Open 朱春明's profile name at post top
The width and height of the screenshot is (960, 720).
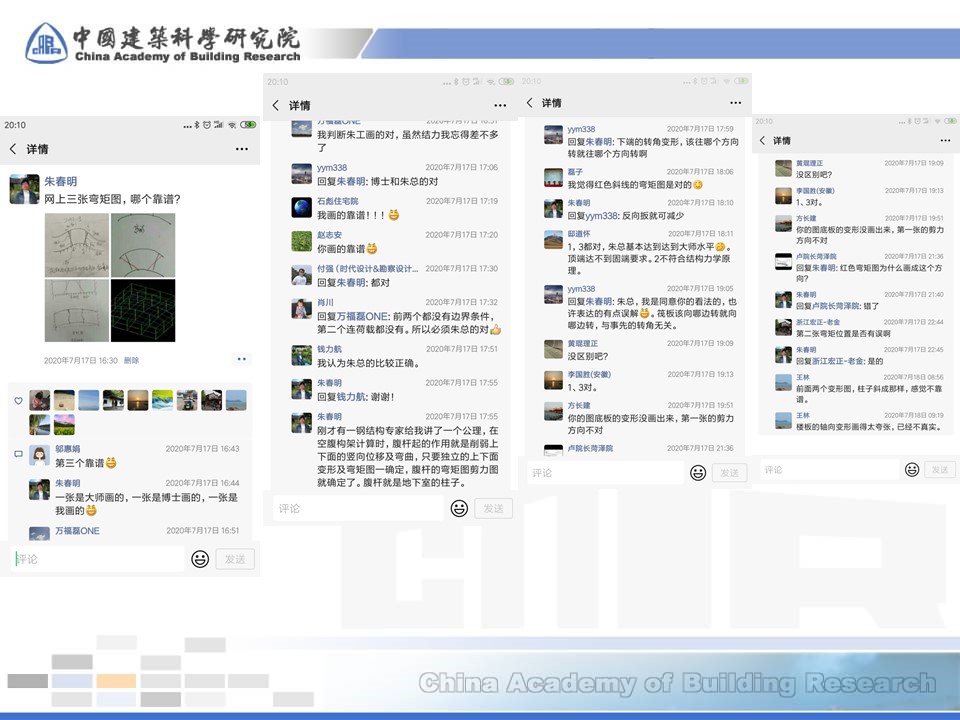coord(60,182)
